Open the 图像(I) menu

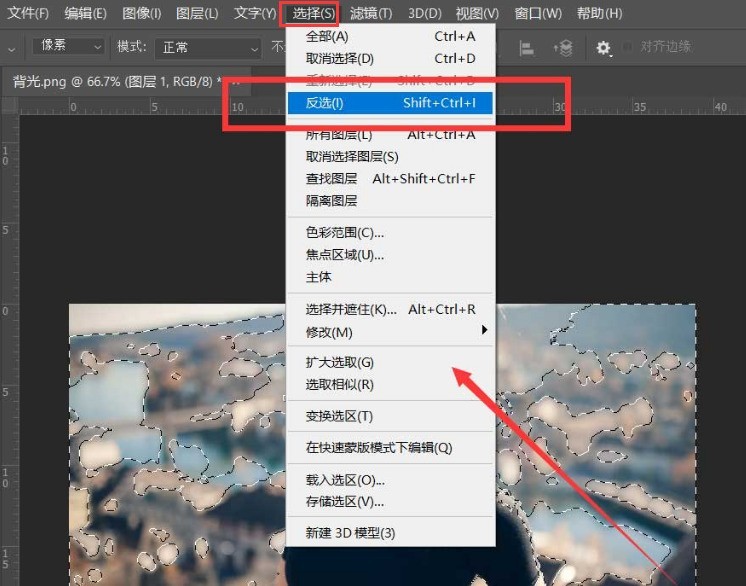[142, 13]
